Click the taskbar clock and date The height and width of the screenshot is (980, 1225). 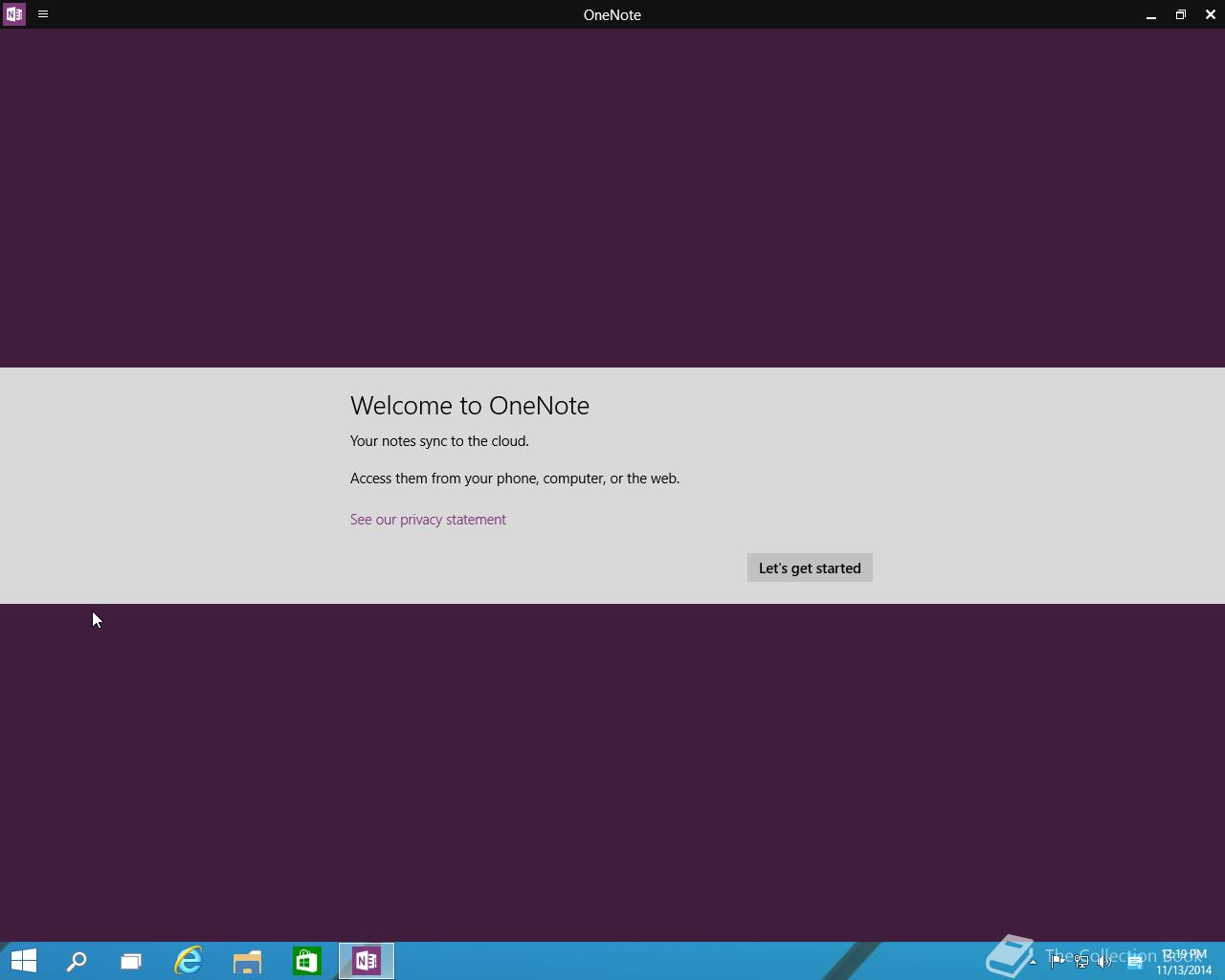click(x=1184, y=962)
